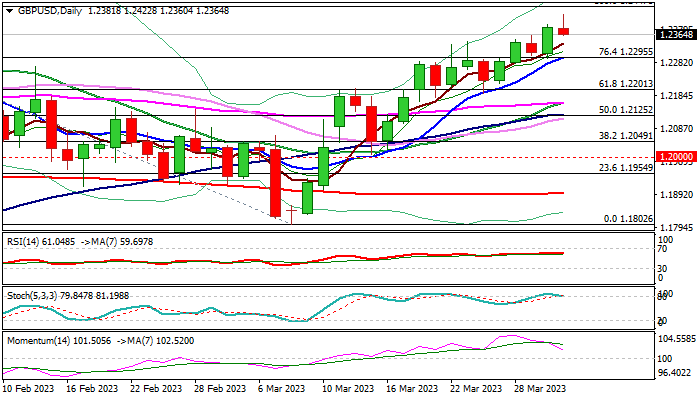Screen dimensions: 700x400
Task: Select the latest red candlestick
Action: [563, 31]
